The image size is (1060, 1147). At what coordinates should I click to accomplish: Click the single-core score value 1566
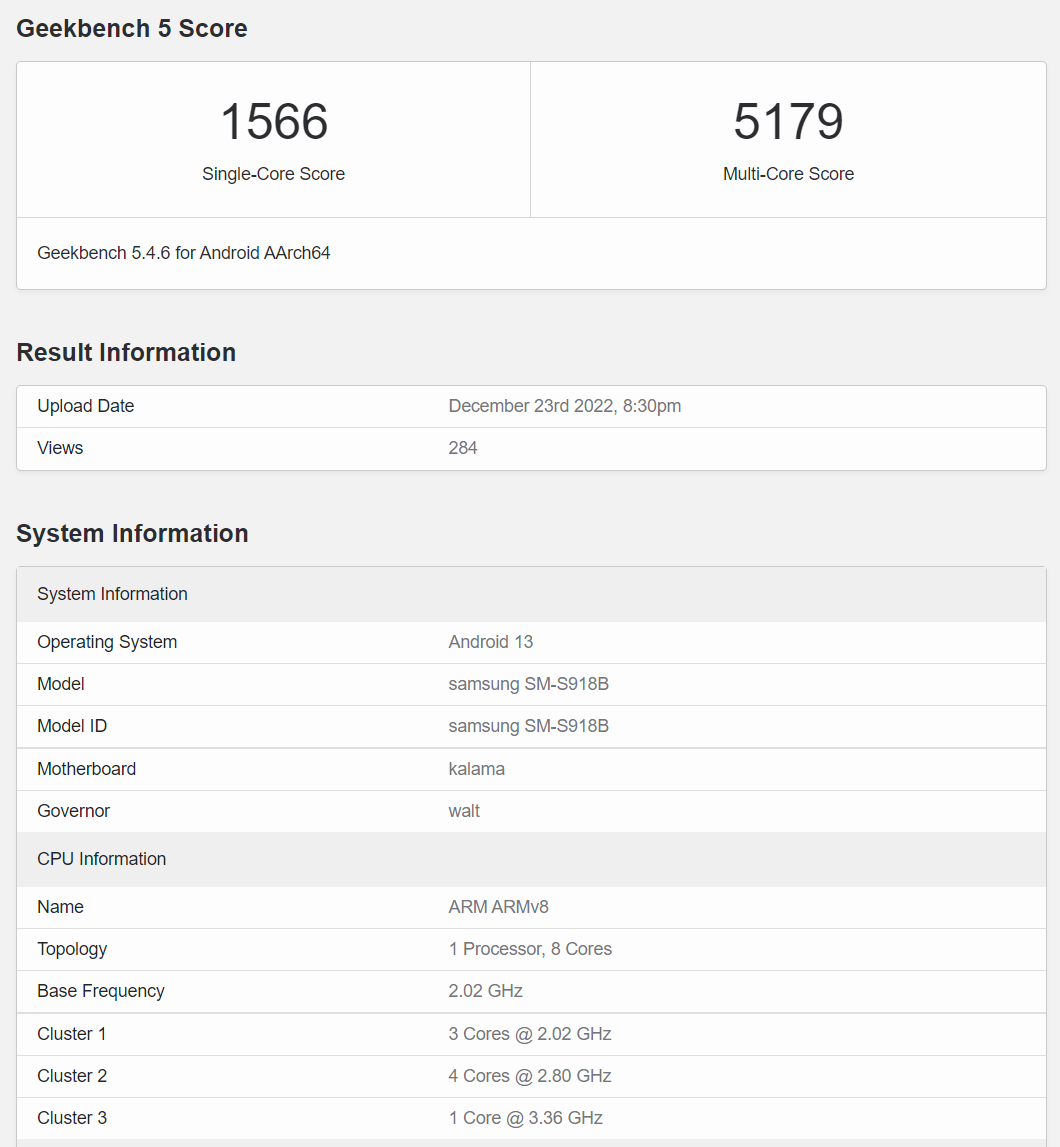coord(273,122)
